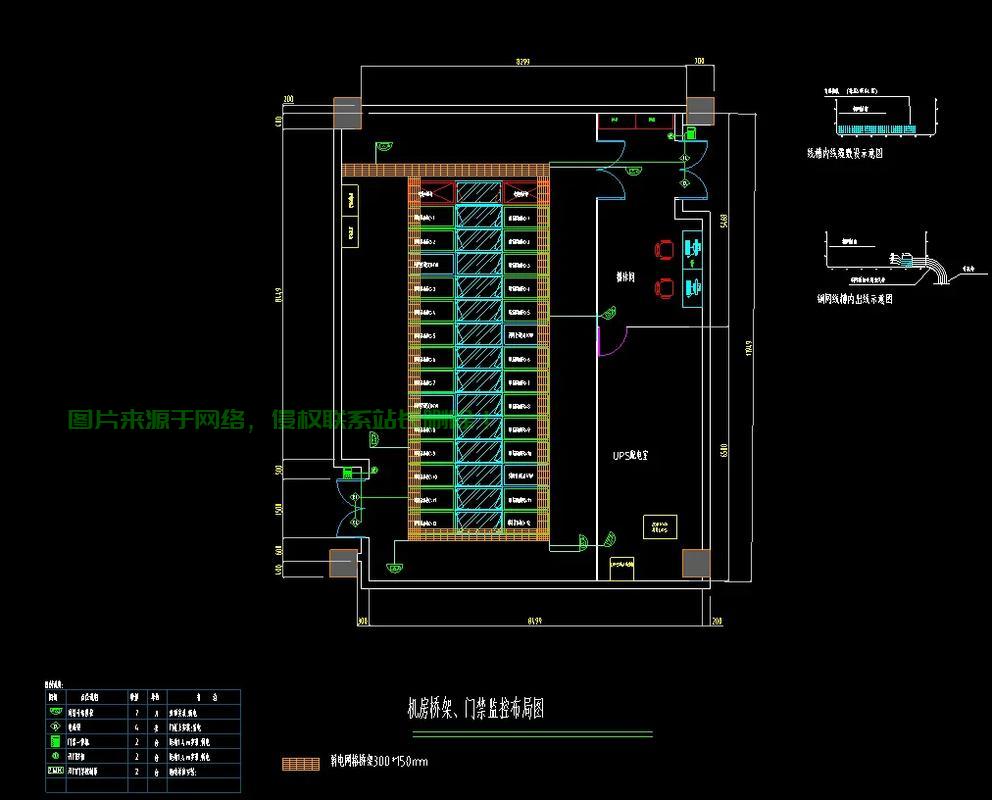Select the 5468 dimension on the right side
Image resolution: width=992 pixels, height=800 pixels.
click(724, 221)
